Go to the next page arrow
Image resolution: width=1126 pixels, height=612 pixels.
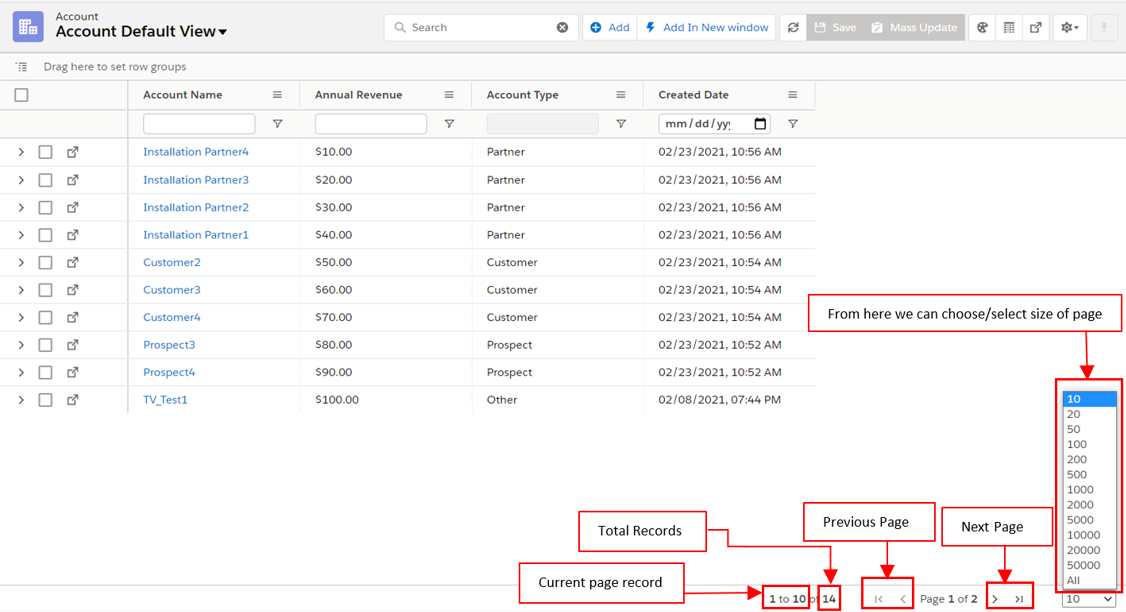[995, 599]
